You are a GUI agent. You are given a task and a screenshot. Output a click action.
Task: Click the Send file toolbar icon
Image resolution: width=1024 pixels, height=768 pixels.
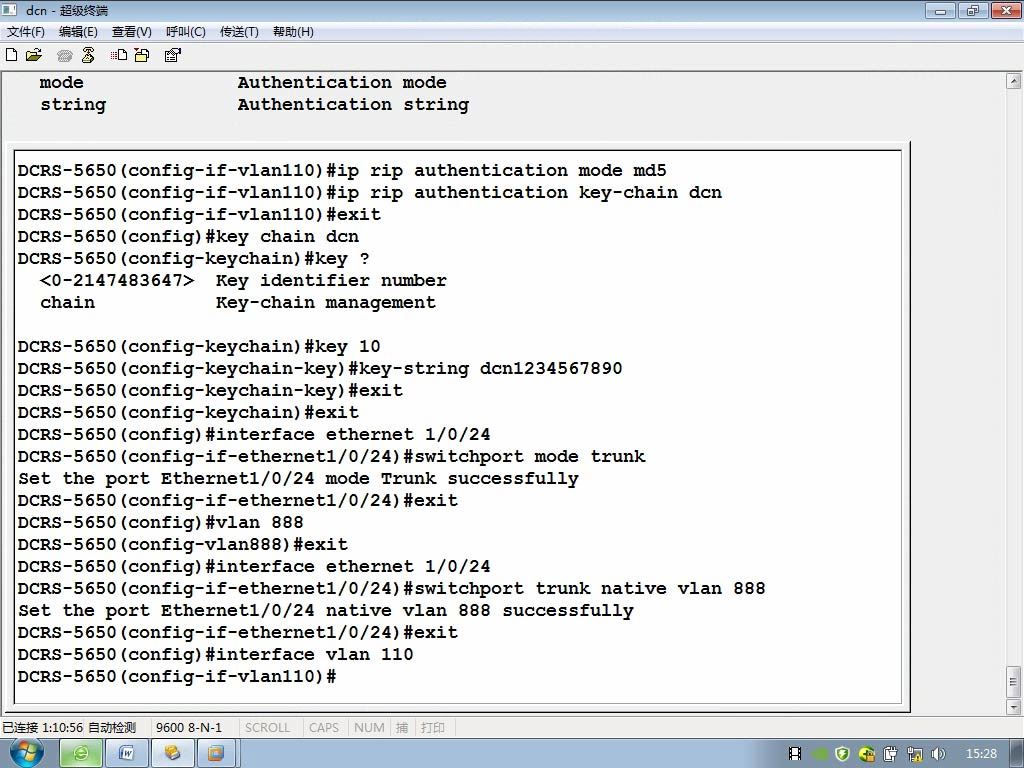click(119, 55)
